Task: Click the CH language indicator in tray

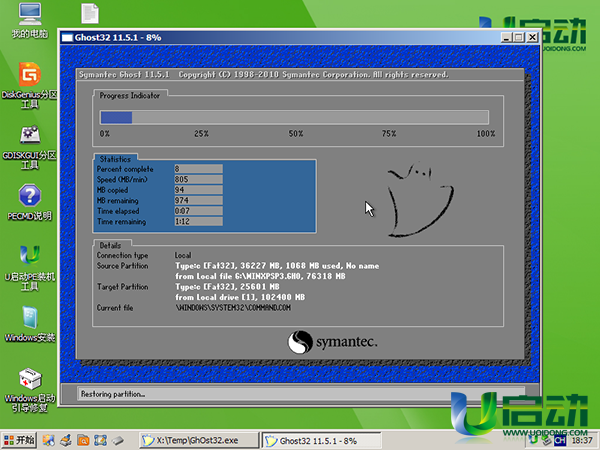Action: 561,440
